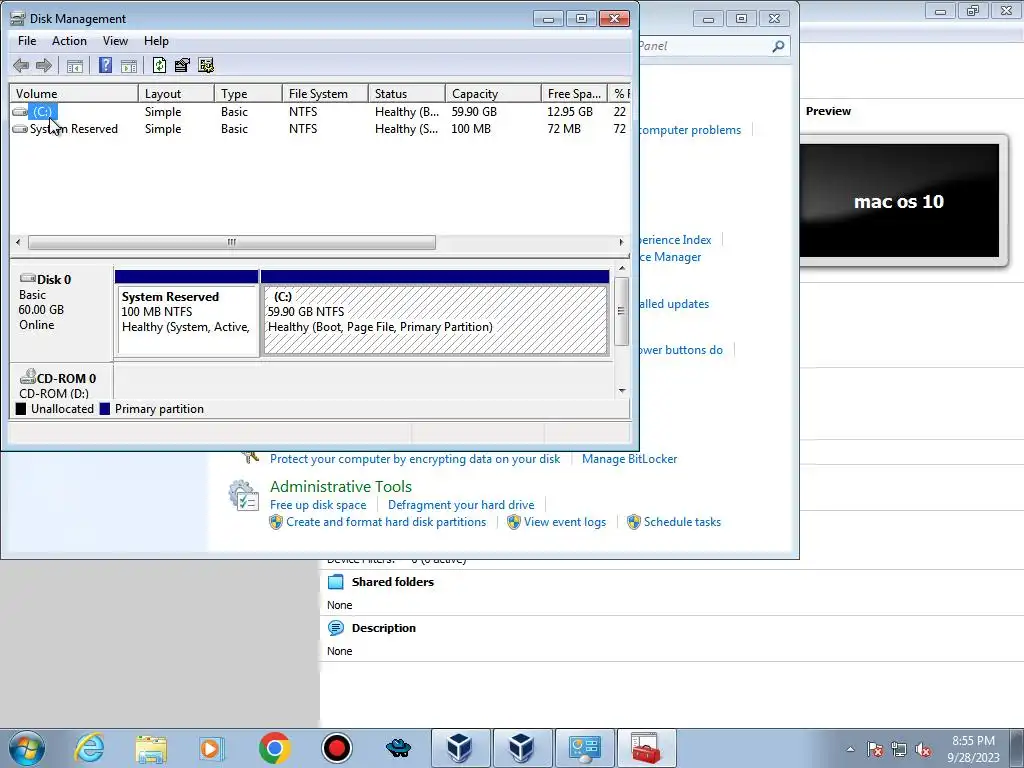The image size is (1024, 768).
Task: Click the Disk 0 label in graphical view
Action: click(x=54, y=280)
